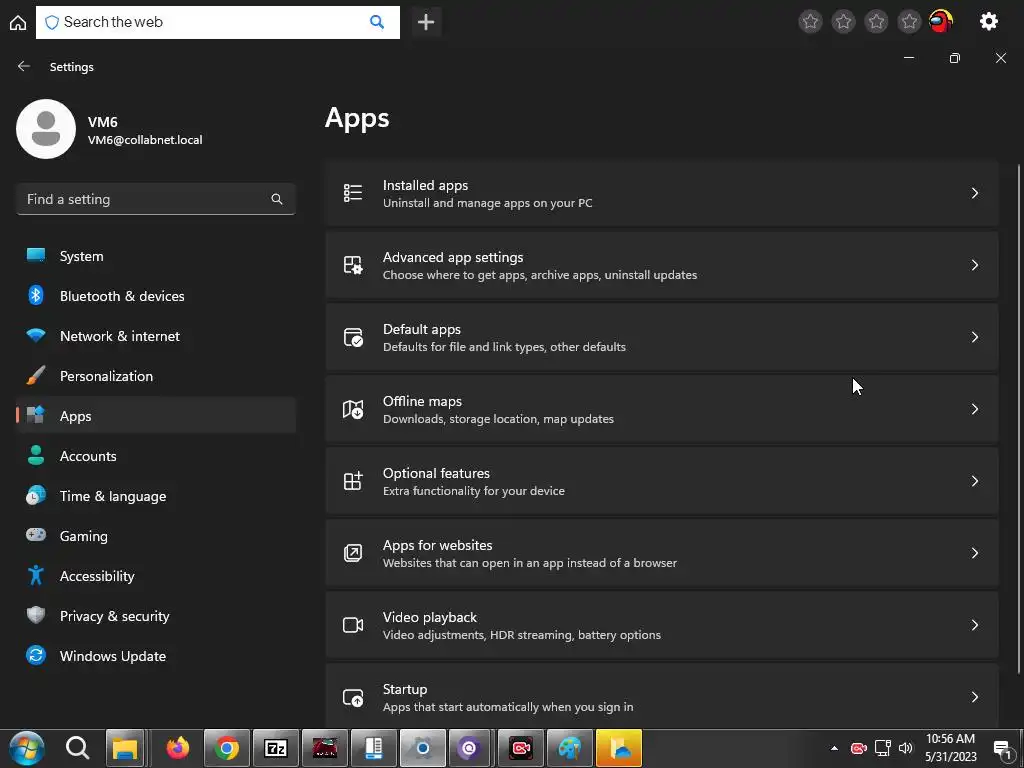The height and width of the screenshot is (768, 1024).
Task: Click "Downloads, storage location, map updates" text
Action: click(x=498, y=419)
